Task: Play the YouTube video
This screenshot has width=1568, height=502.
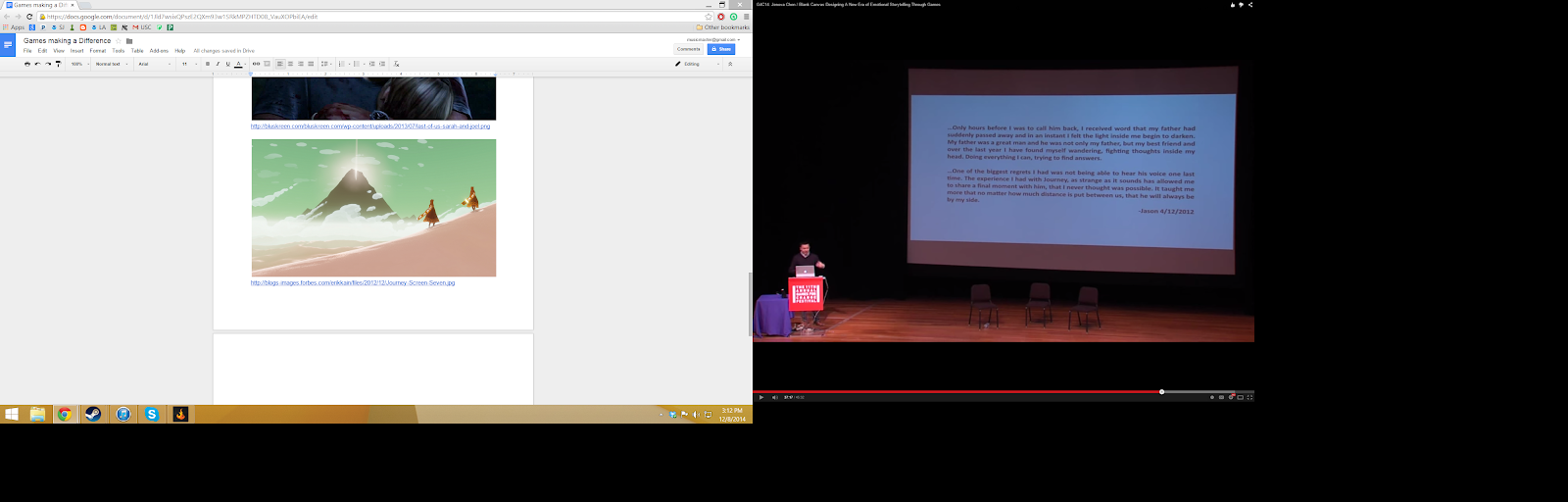Action: [761, 397]
